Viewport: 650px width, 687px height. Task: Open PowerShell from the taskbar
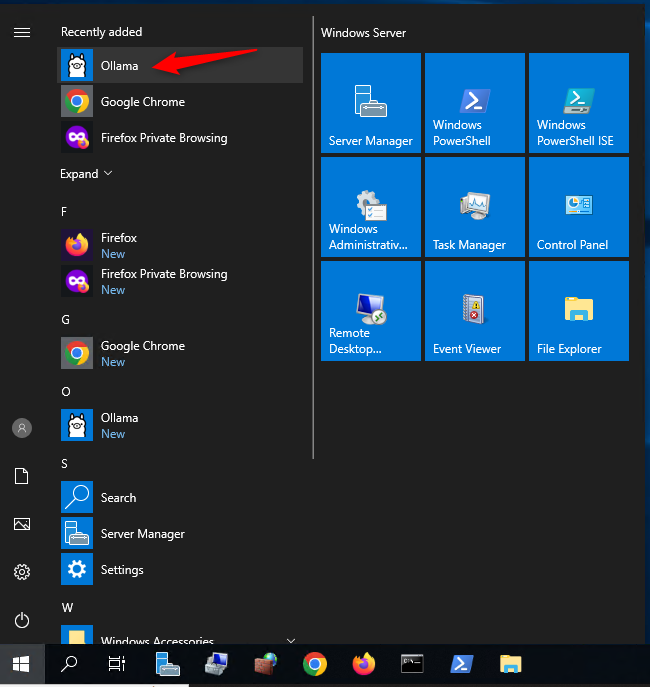(462, 664)
